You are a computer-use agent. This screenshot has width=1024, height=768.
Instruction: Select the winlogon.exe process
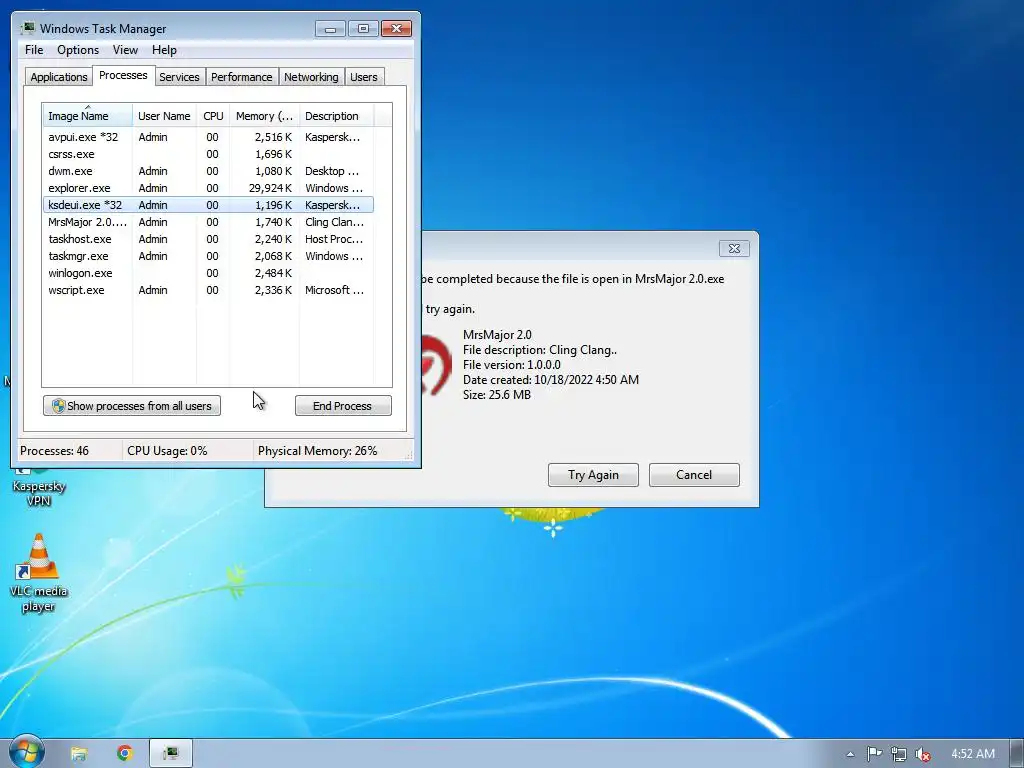(x=208, y=273)
